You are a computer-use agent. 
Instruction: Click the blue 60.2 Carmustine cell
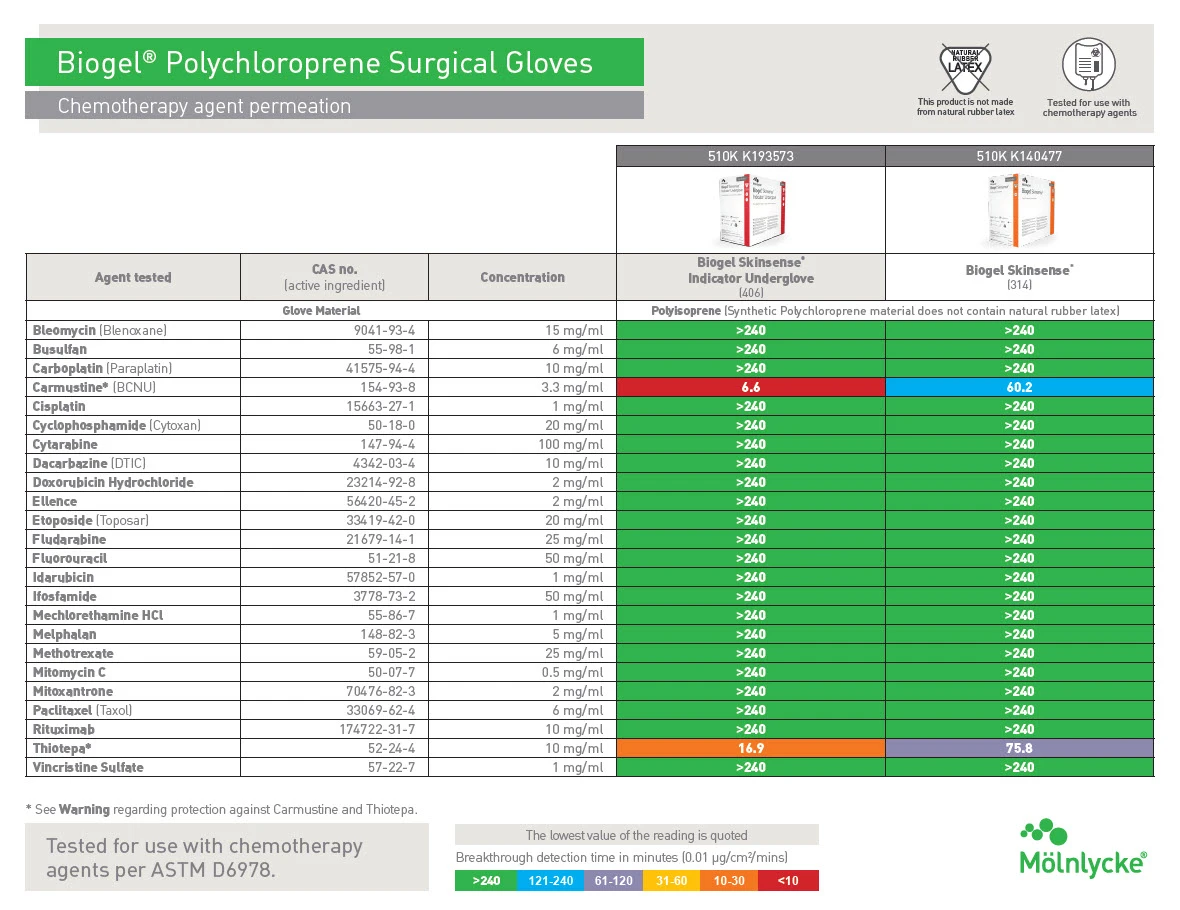pos(1020,387)
